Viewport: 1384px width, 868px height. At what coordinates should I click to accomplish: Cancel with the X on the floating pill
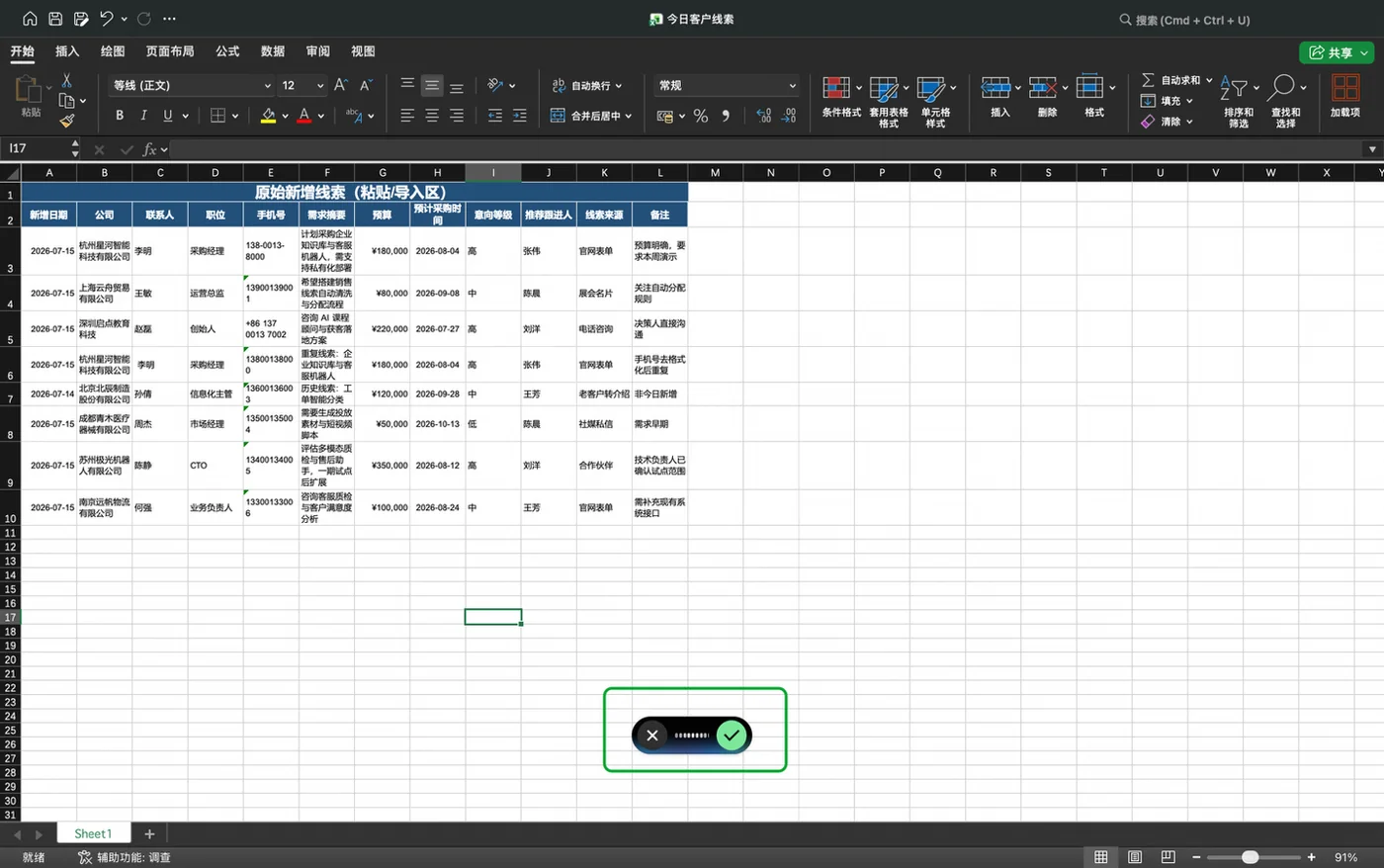coord(651,735)
